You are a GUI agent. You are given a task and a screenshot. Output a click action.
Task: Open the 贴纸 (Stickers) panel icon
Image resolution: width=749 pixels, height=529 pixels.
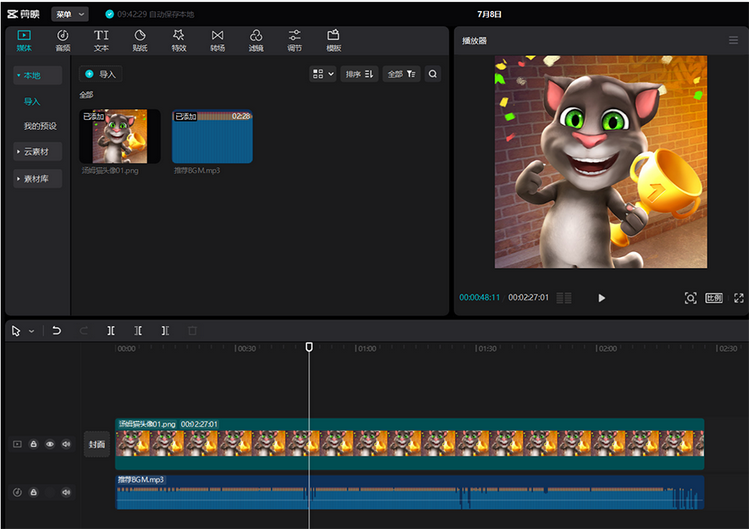pos(140,40)
